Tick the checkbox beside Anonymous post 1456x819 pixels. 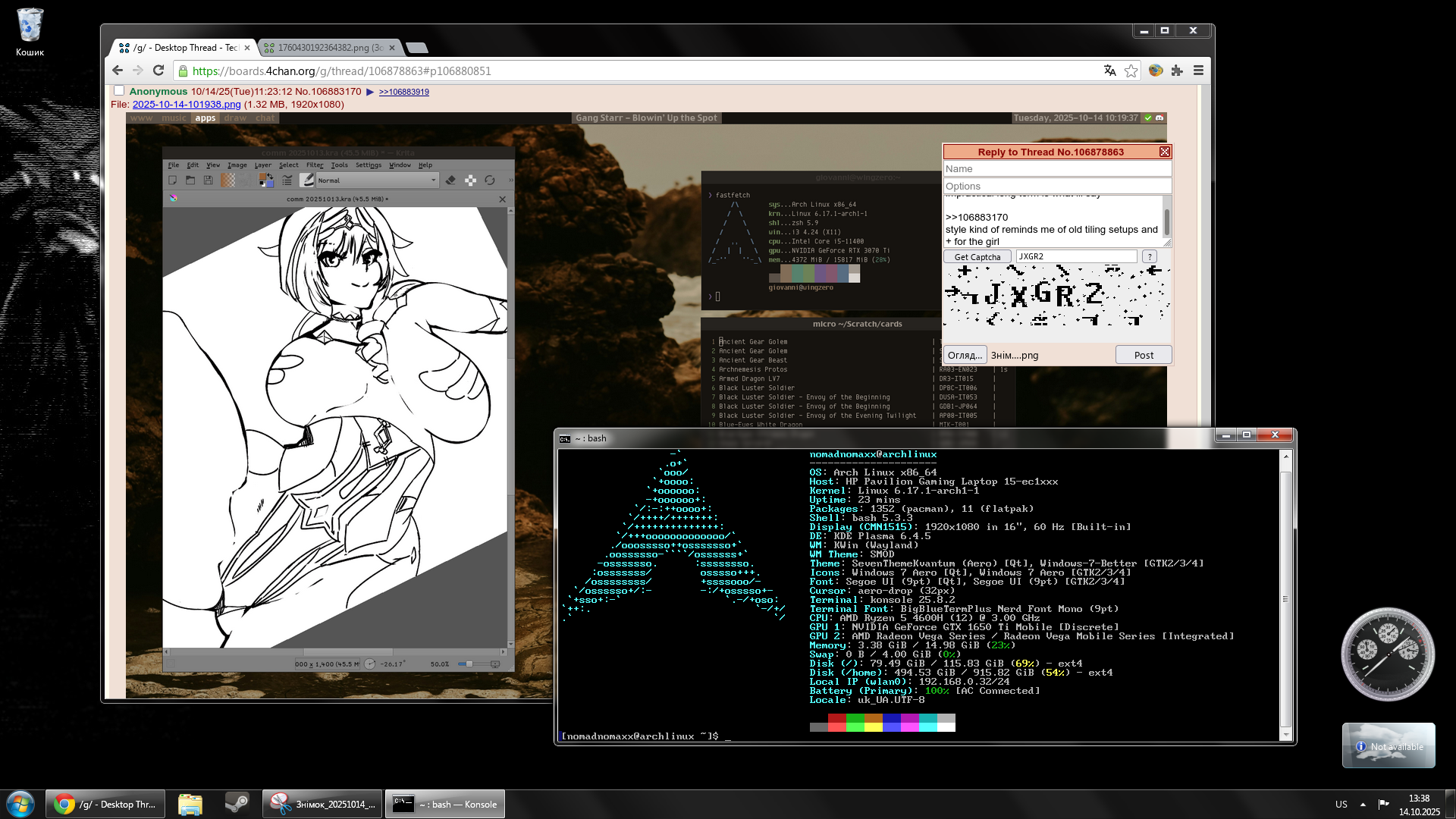tap(119, 91)
